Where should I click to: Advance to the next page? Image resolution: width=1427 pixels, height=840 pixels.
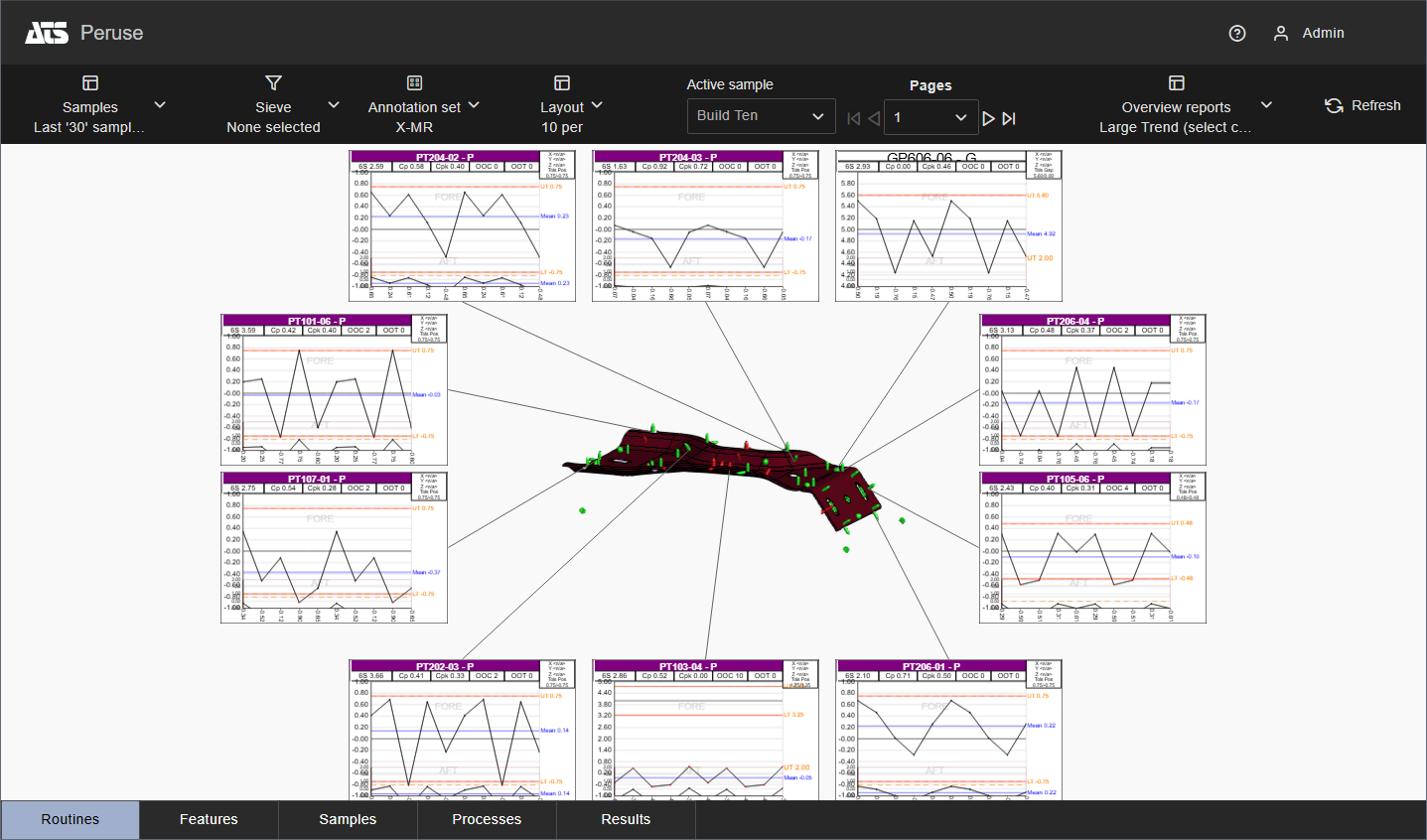[988, 118]
